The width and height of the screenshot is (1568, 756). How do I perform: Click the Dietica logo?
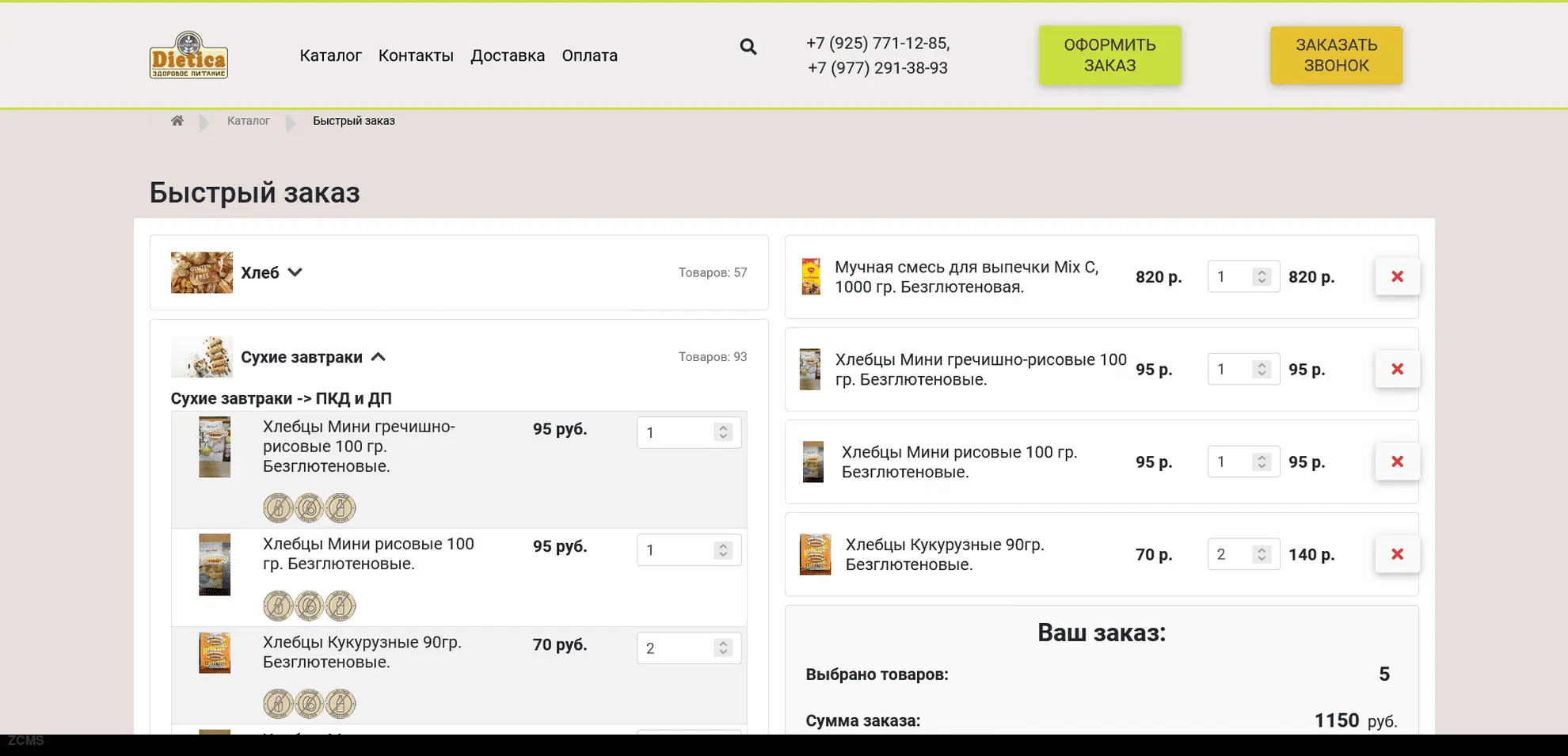(x=188, y=55)
